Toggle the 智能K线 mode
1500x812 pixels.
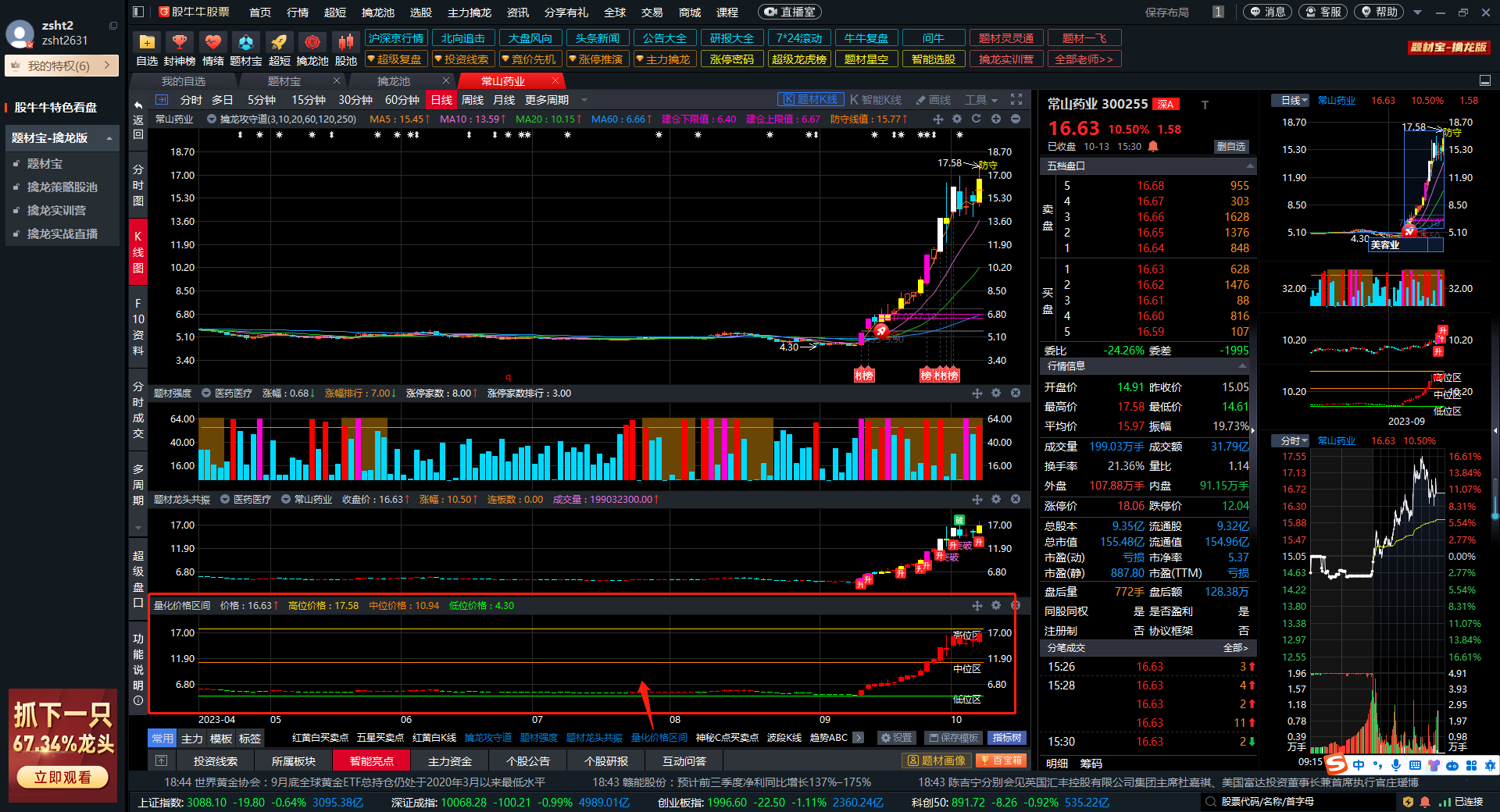[x=877, y=100]
